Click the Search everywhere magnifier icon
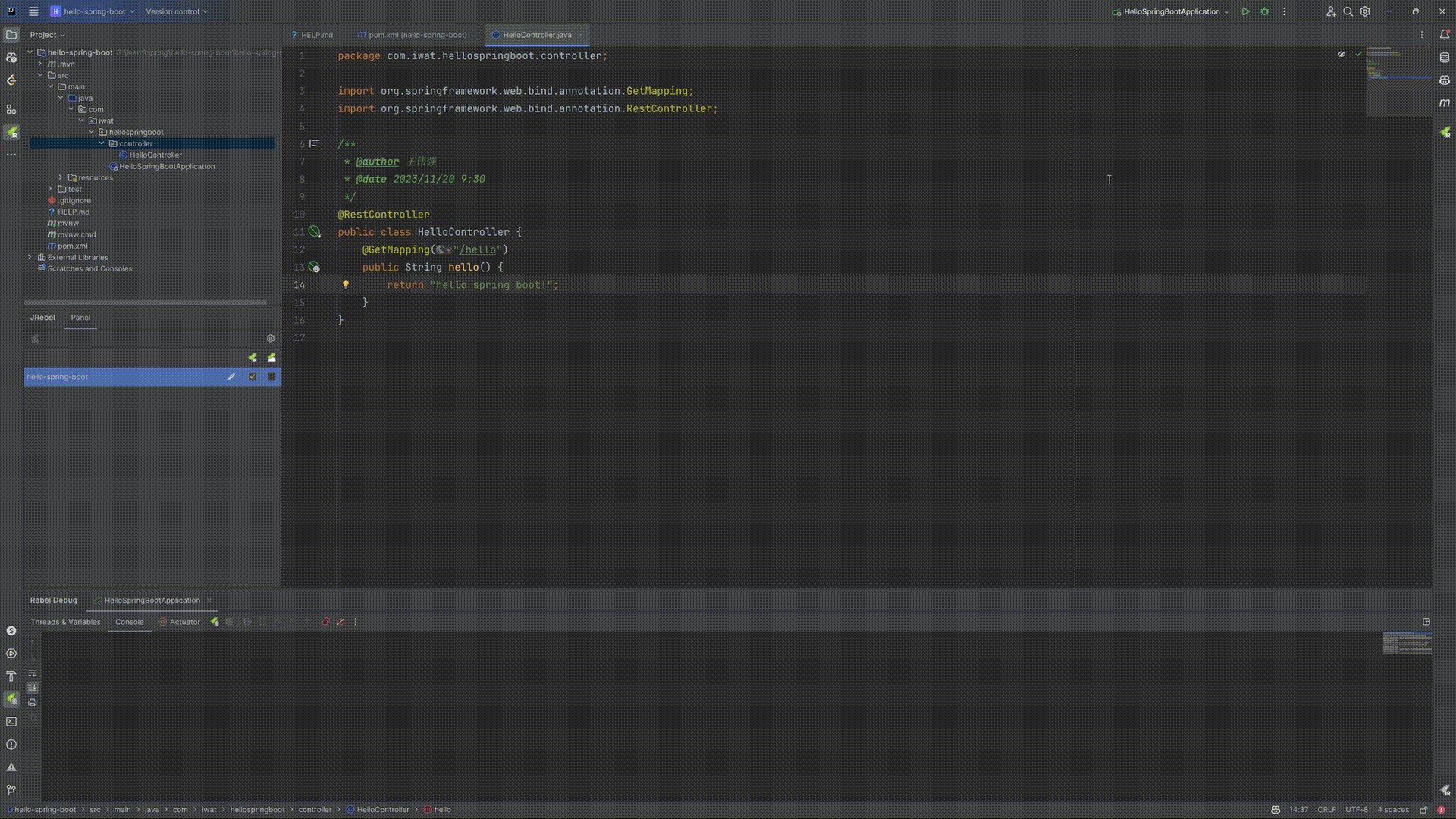 pyautogui.click(x=1348, y=11)
